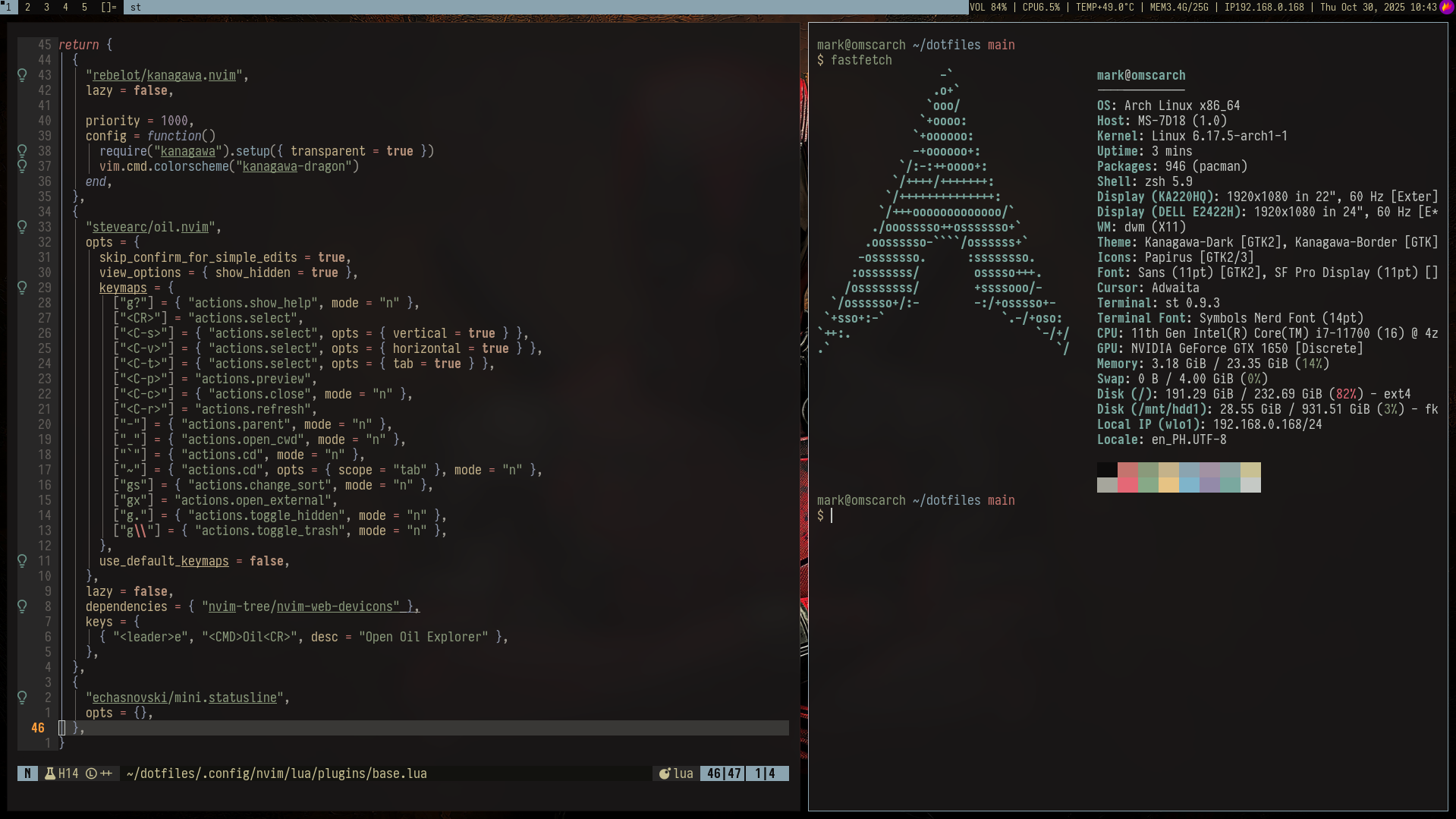The width and height of the screenshot is (1456, 819).
Task: Click the CPU6.5% status entry
Action: pos(1041,7)
